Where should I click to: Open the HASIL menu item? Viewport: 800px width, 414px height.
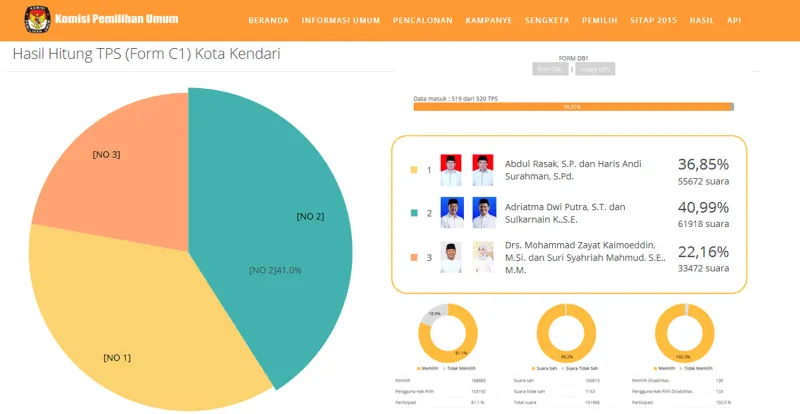pos(702,20)
